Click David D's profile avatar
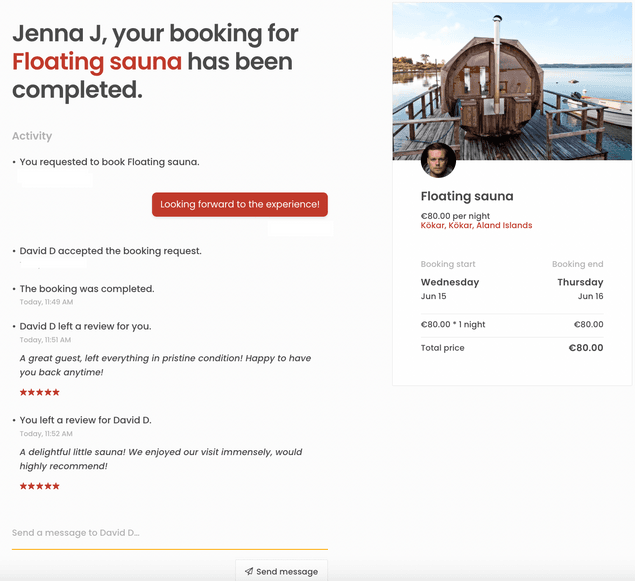Screen dimensions: 635x581 [x=438, y=160]
